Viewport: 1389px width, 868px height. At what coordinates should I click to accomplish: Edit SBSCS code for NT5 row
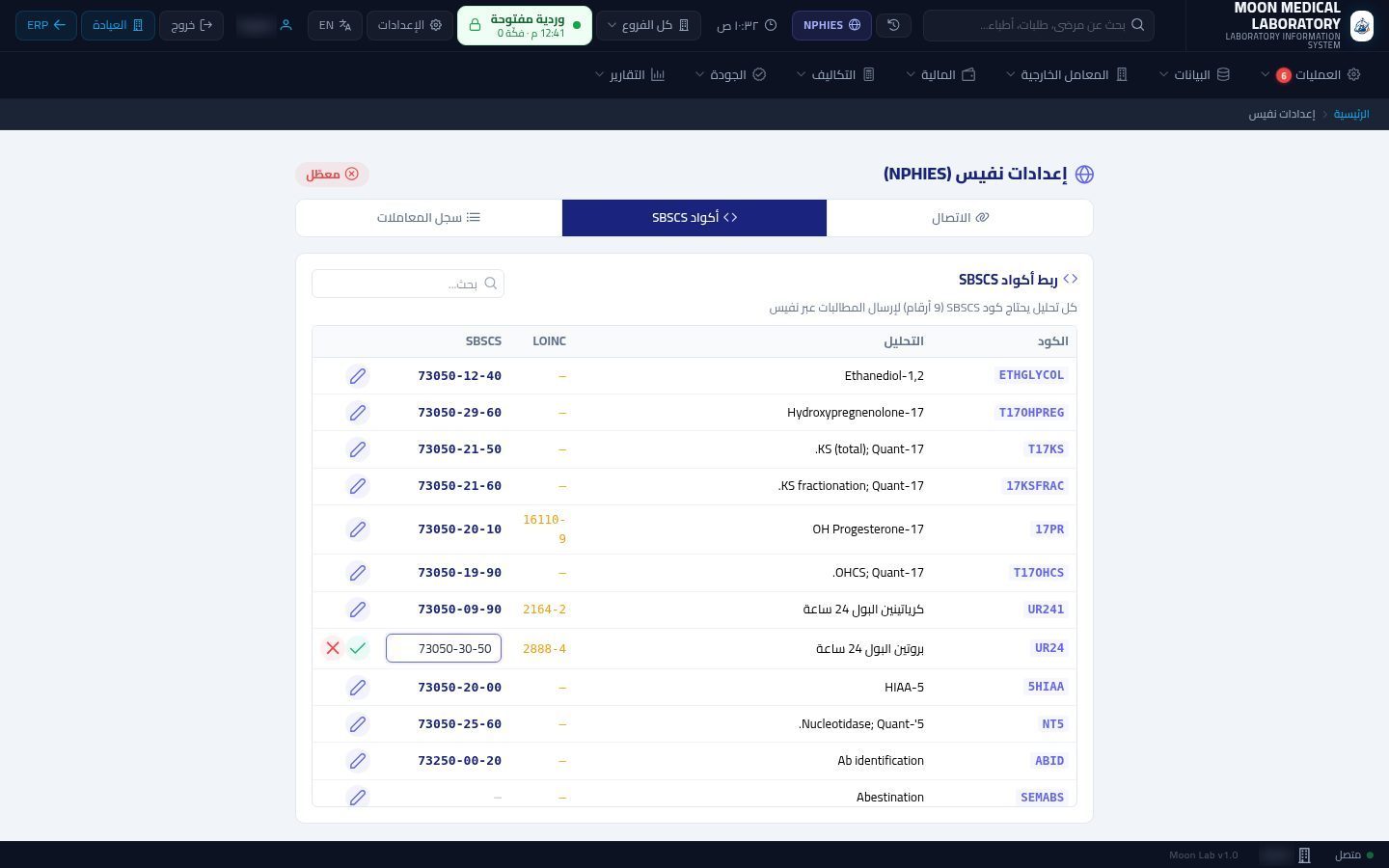pyautogui.click(x=357, y=724)
